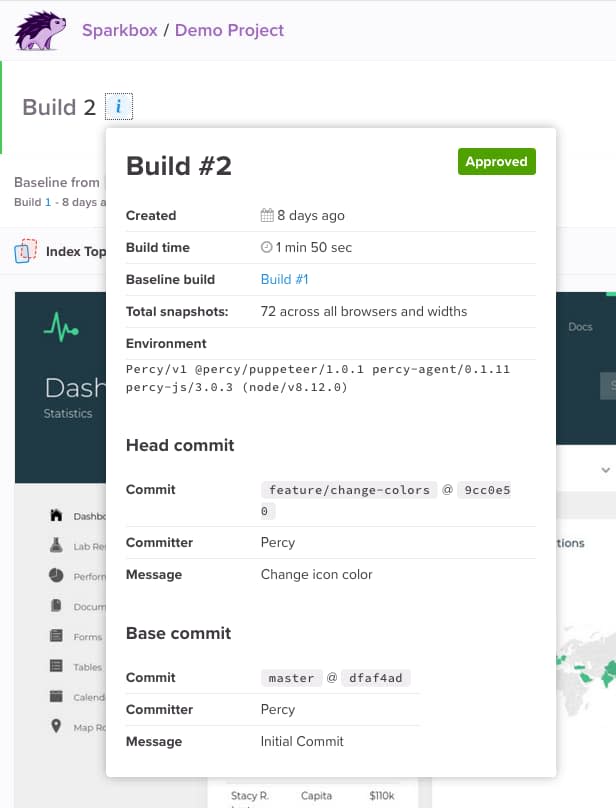Click the Head commit committer Percy

tap(278, 543)
